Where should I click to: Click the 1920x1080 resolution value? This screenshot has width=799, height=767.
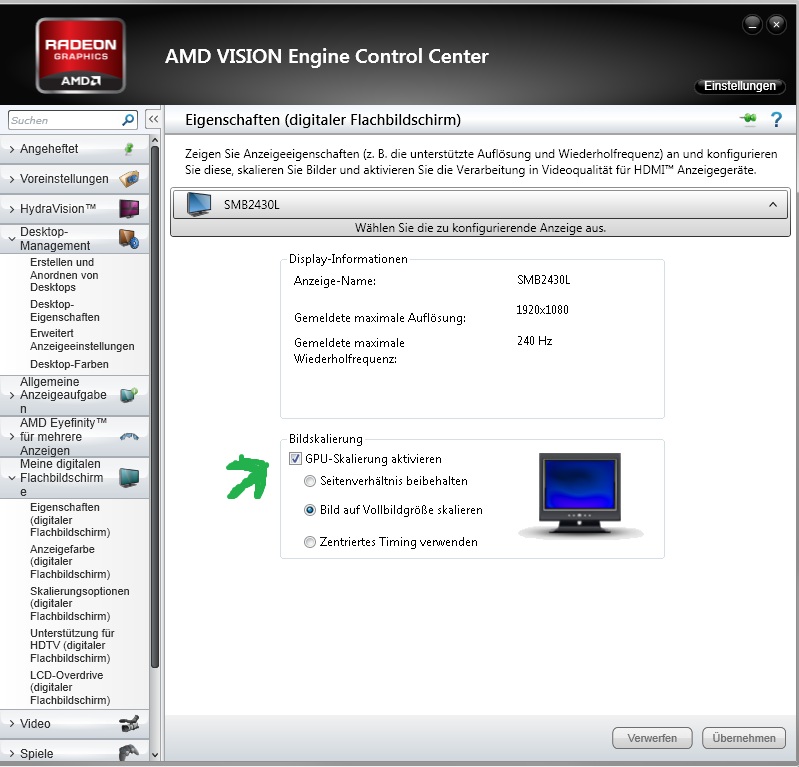click(x=542, y=310)
